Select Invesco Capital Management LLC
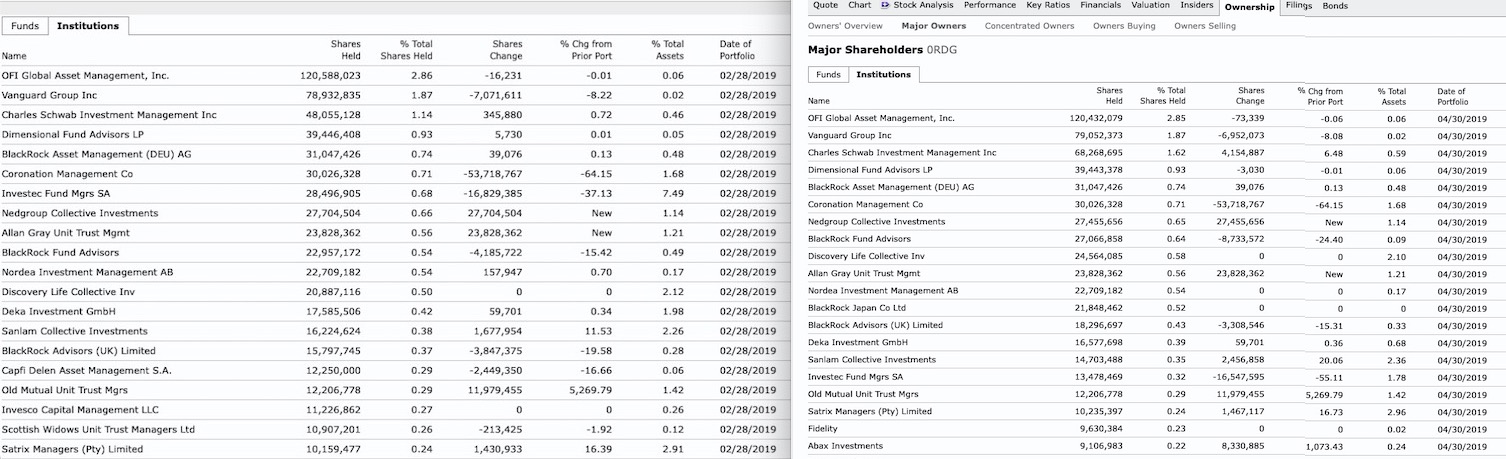Screen dimensions: 1506x459 point(80,410)
